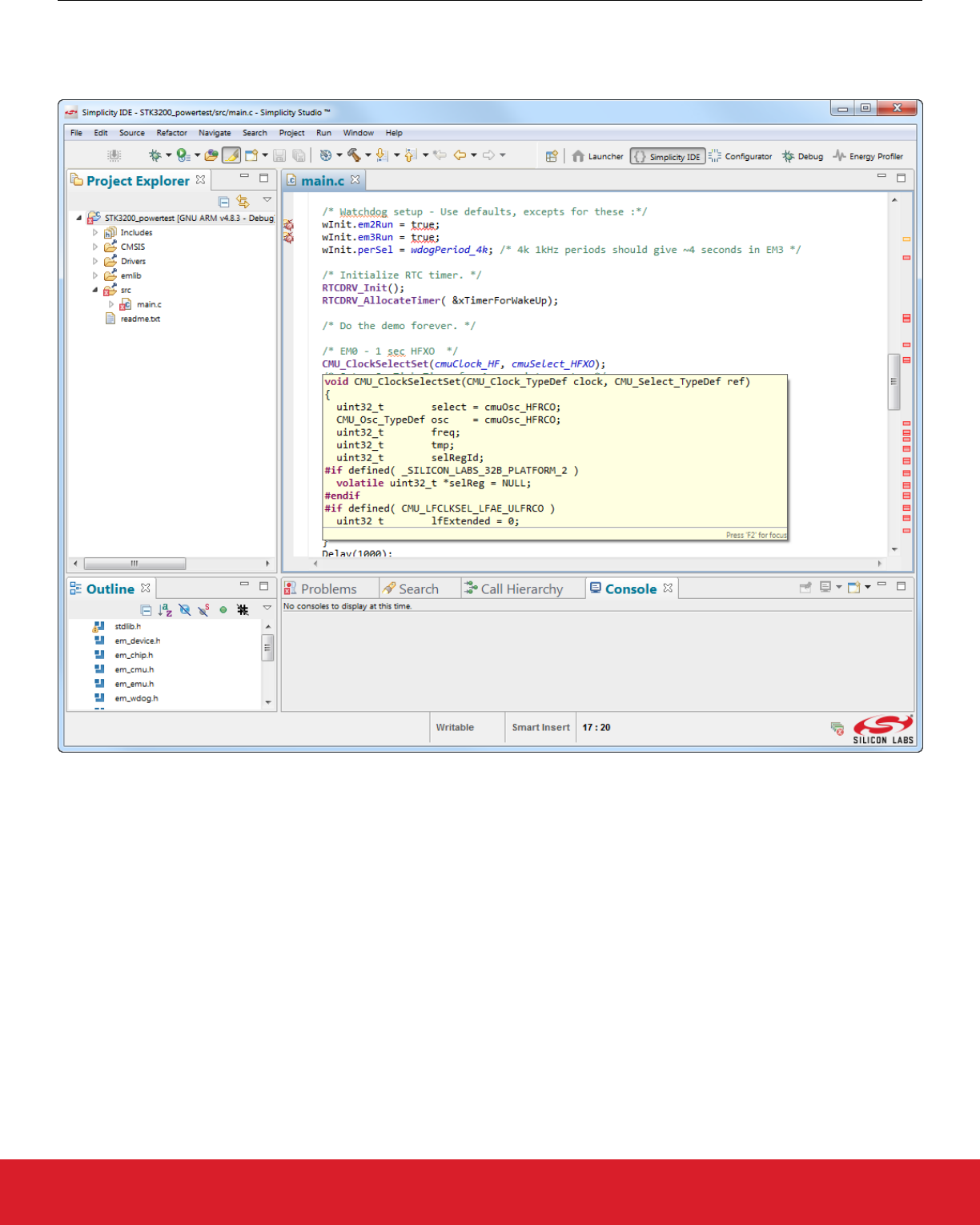980x1225 pixels.
Task: Close the main.c editor tab
Action: coord(355,179)
